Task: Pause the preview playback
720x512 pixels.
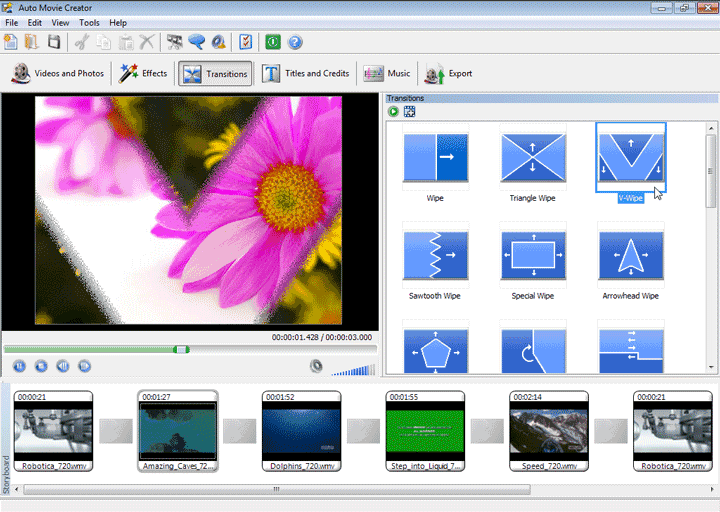Action: click(19, 366)
